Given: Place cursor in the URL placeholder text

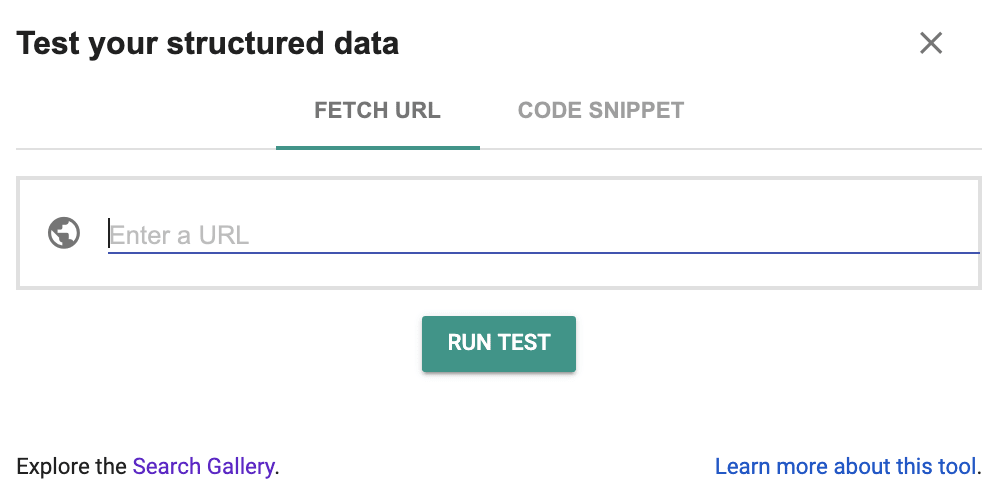Looking at the screenshot, I should tap(179, 235).
